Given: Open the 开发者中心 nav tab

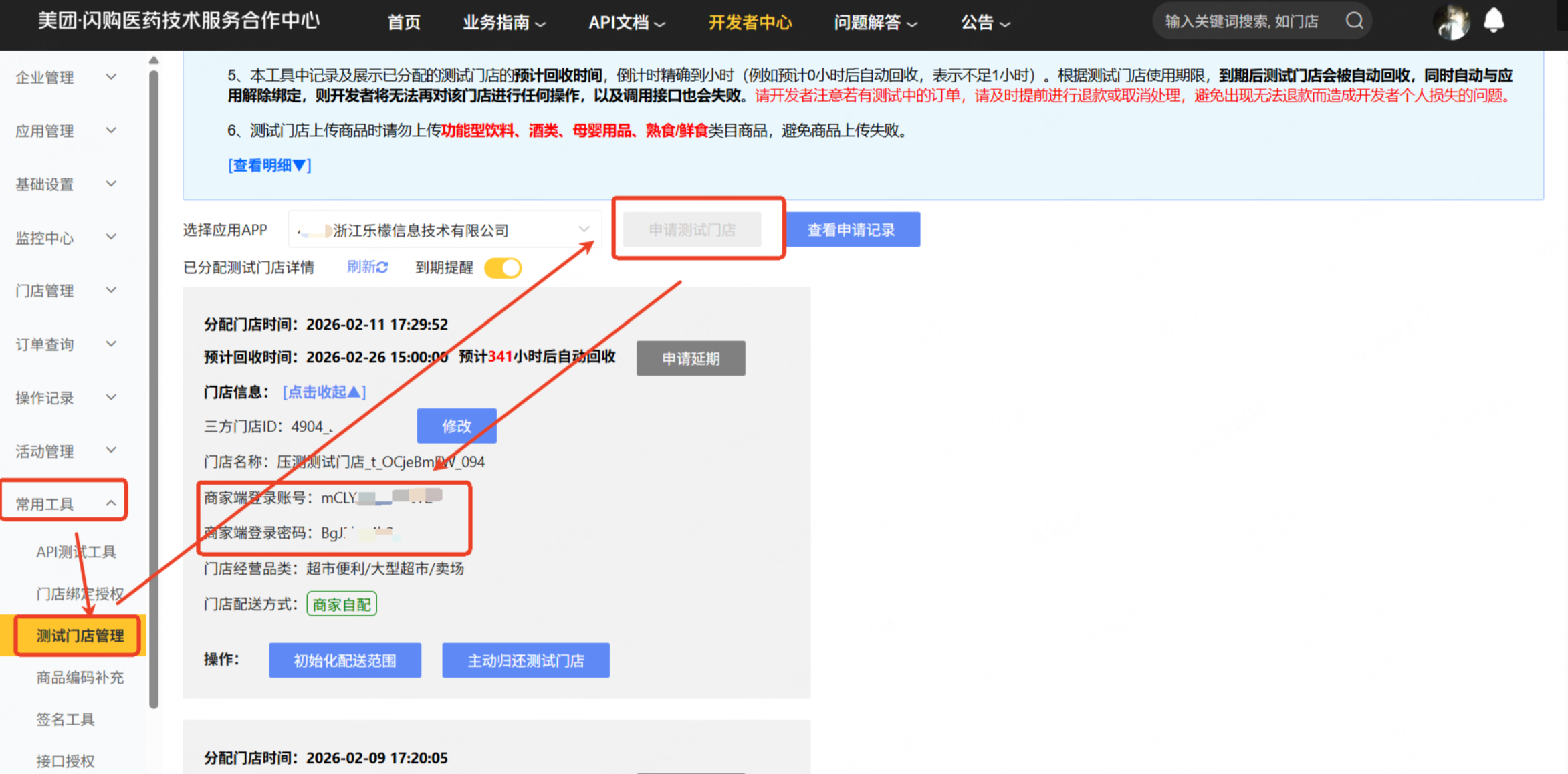Looking at the screenshot, I should pos(750,23).
